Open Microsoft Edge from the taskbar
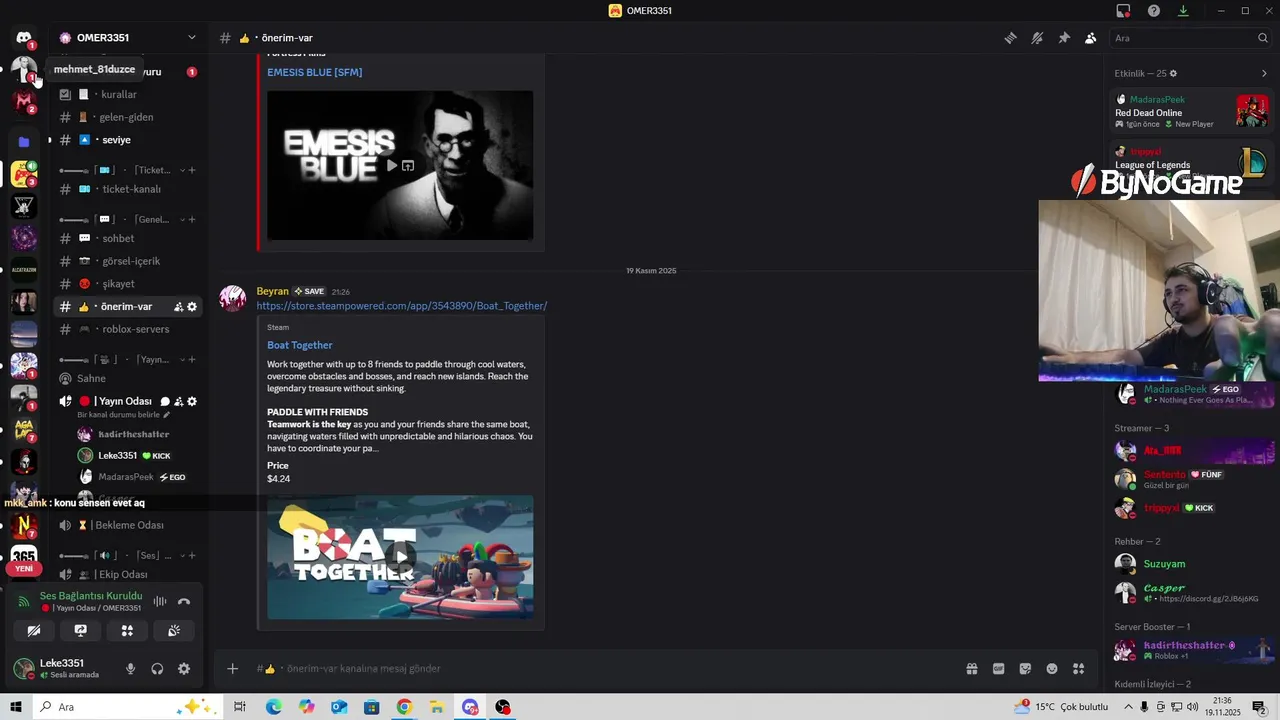 tap(274, 707)
